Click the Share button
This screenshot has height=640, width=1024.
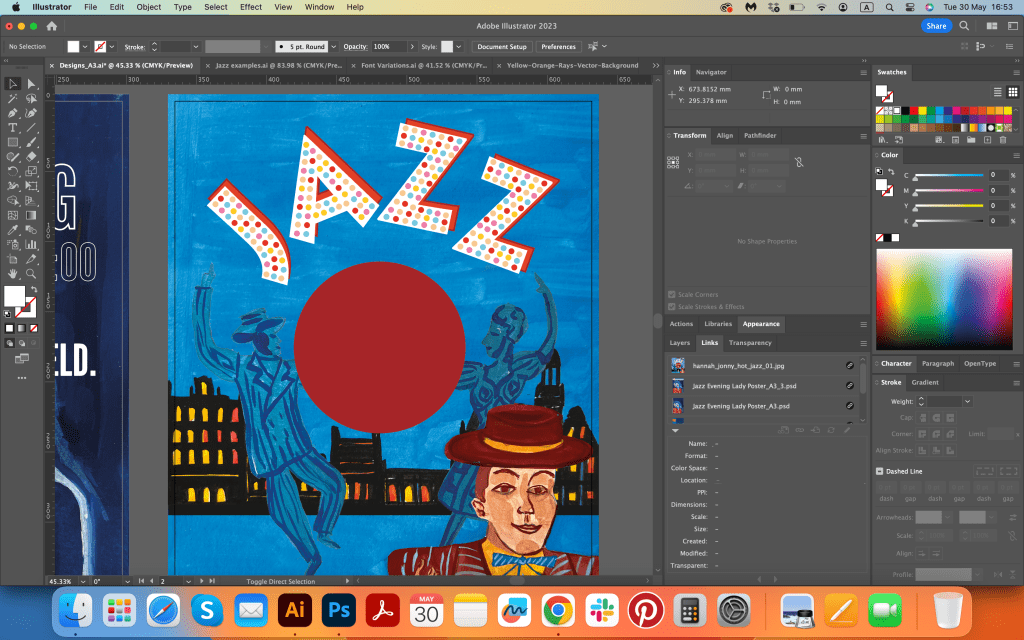[936, 26]
